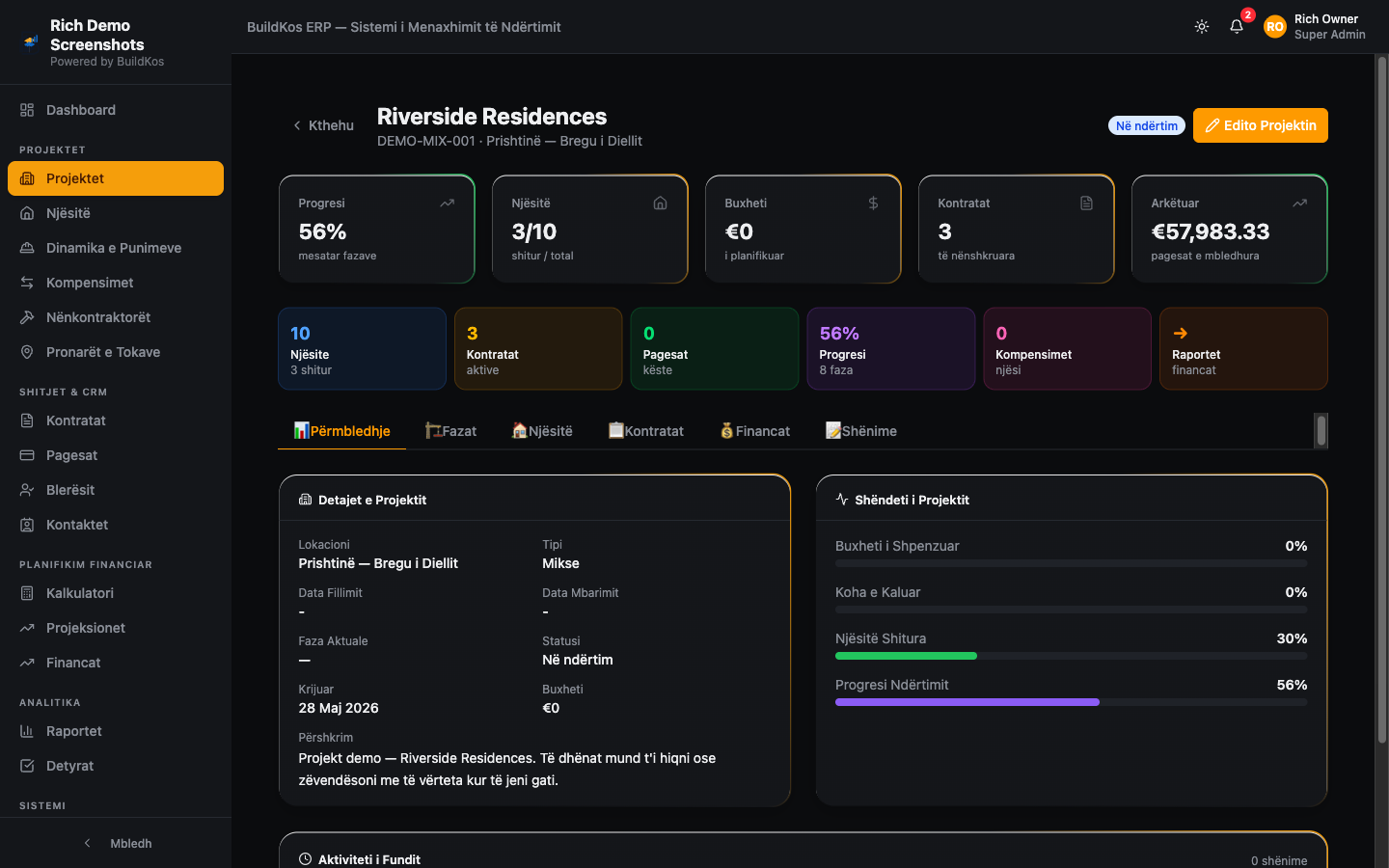The width and height of the screenshot is (1389, 868).
Task: Open the Kontratat tab
Action: 645,431
